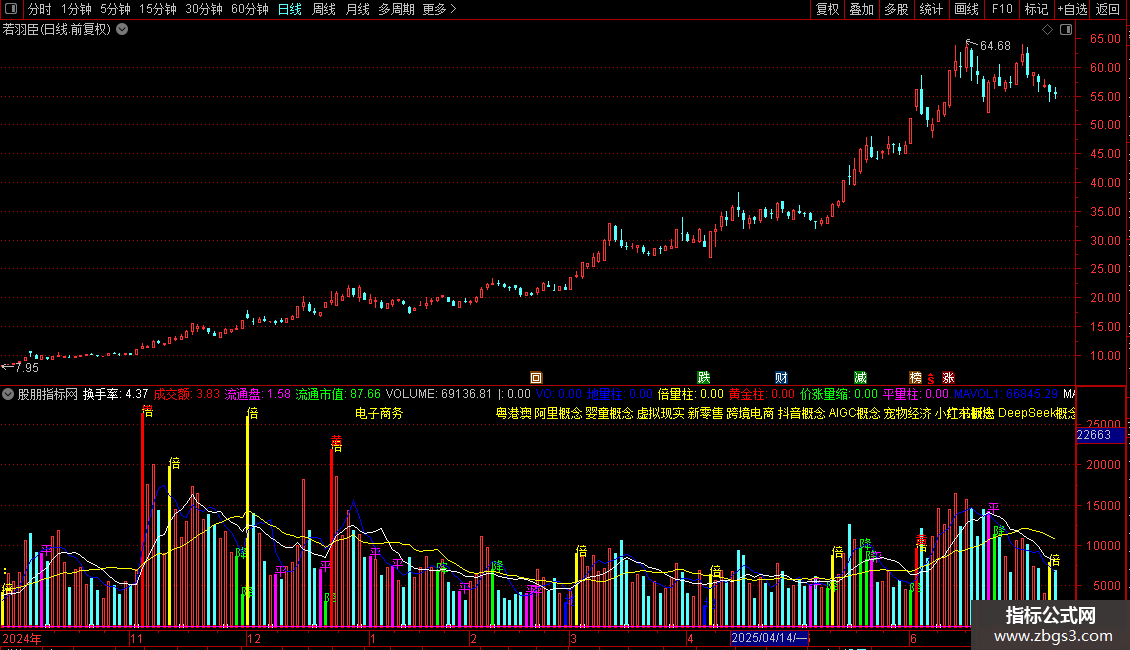
Task: Select the 周线 weekly chart tab
Action: (324, 9)
